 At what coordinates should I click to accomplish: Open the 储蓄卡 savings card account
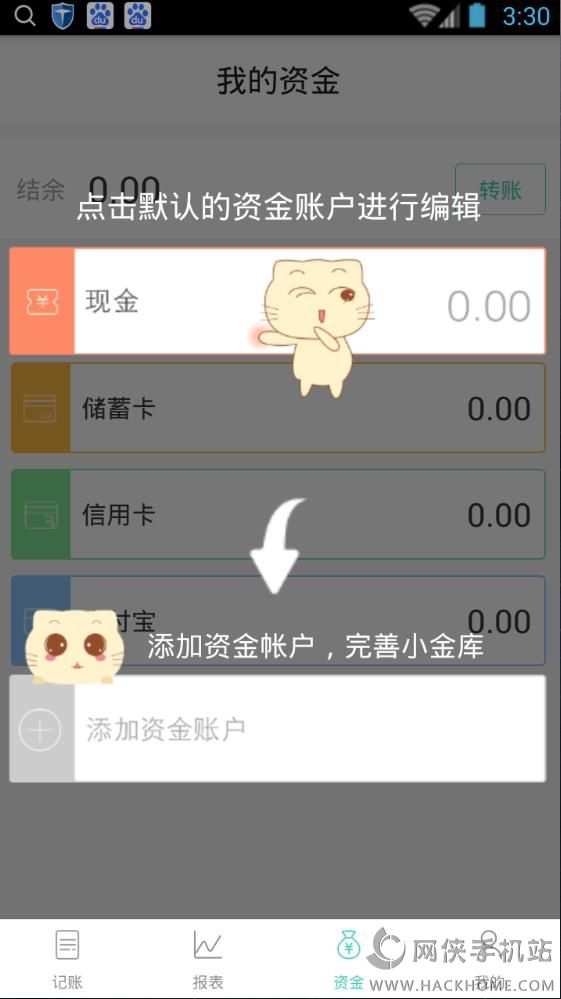click(278, 408)
